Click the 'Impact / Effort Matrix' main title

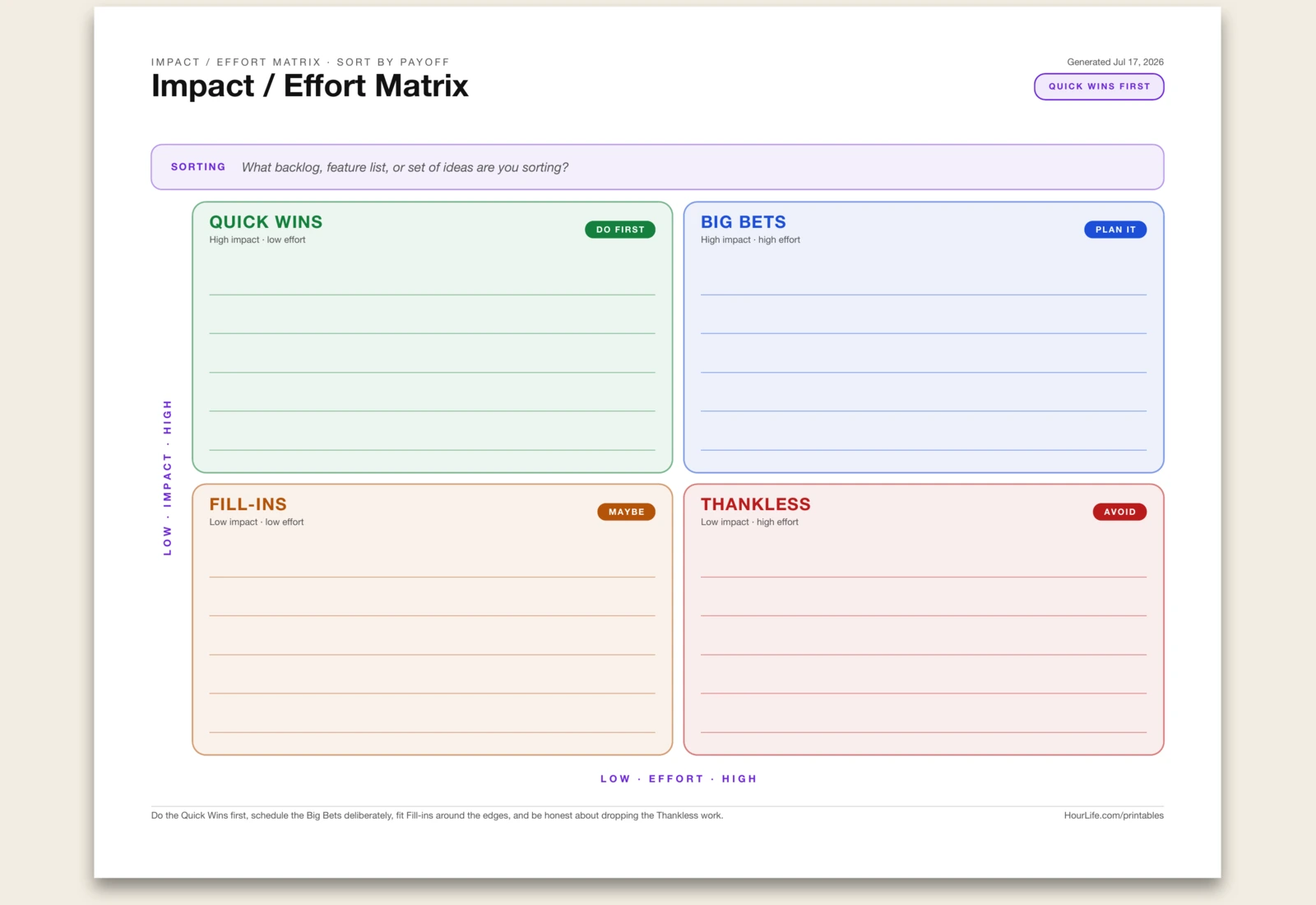click(310, 86)
